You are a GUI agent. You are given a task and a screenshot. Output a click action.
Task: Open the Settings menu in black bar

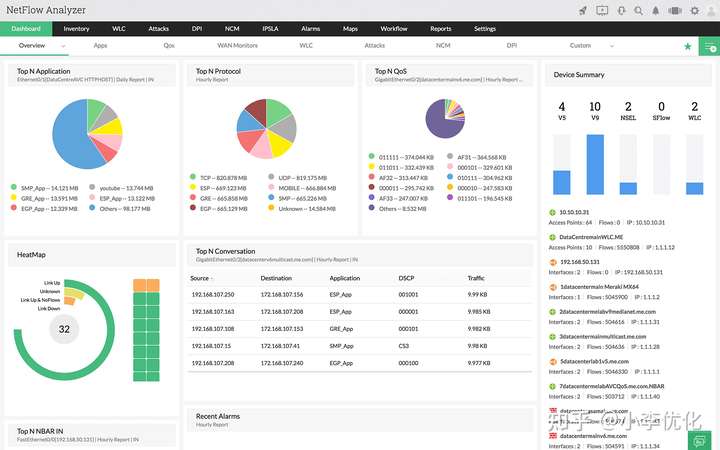click(485, 28)
